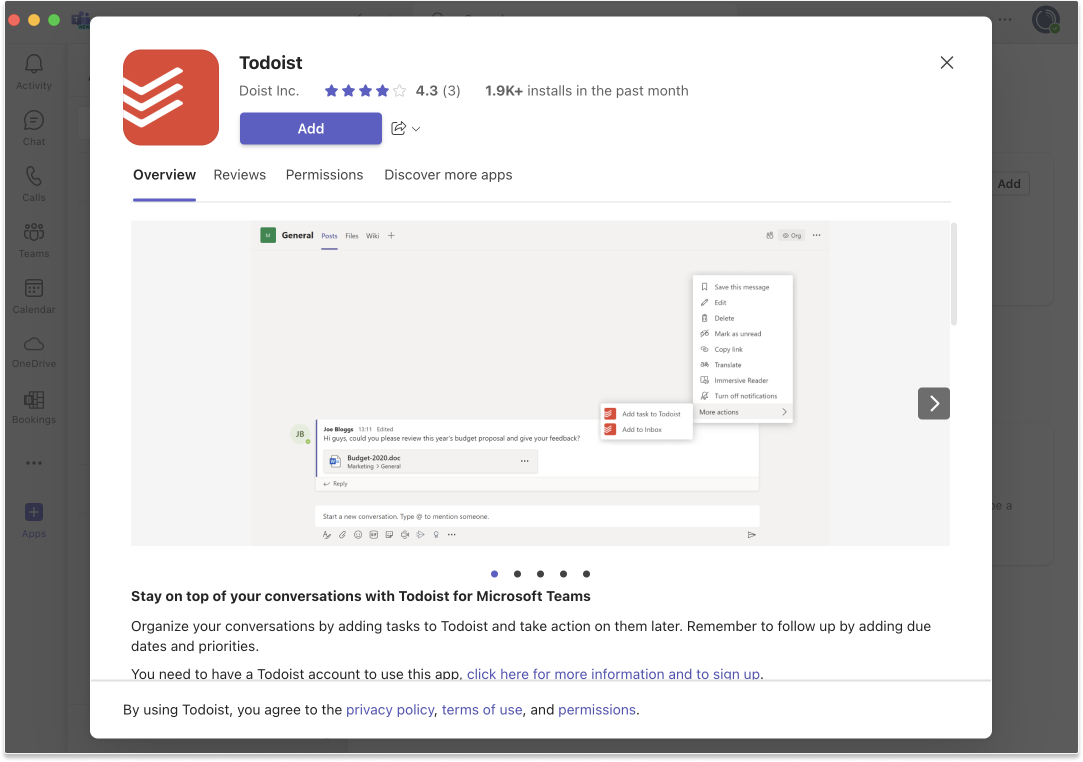
Task: Switch to the Reviews tab
Action: pos(239,175)
